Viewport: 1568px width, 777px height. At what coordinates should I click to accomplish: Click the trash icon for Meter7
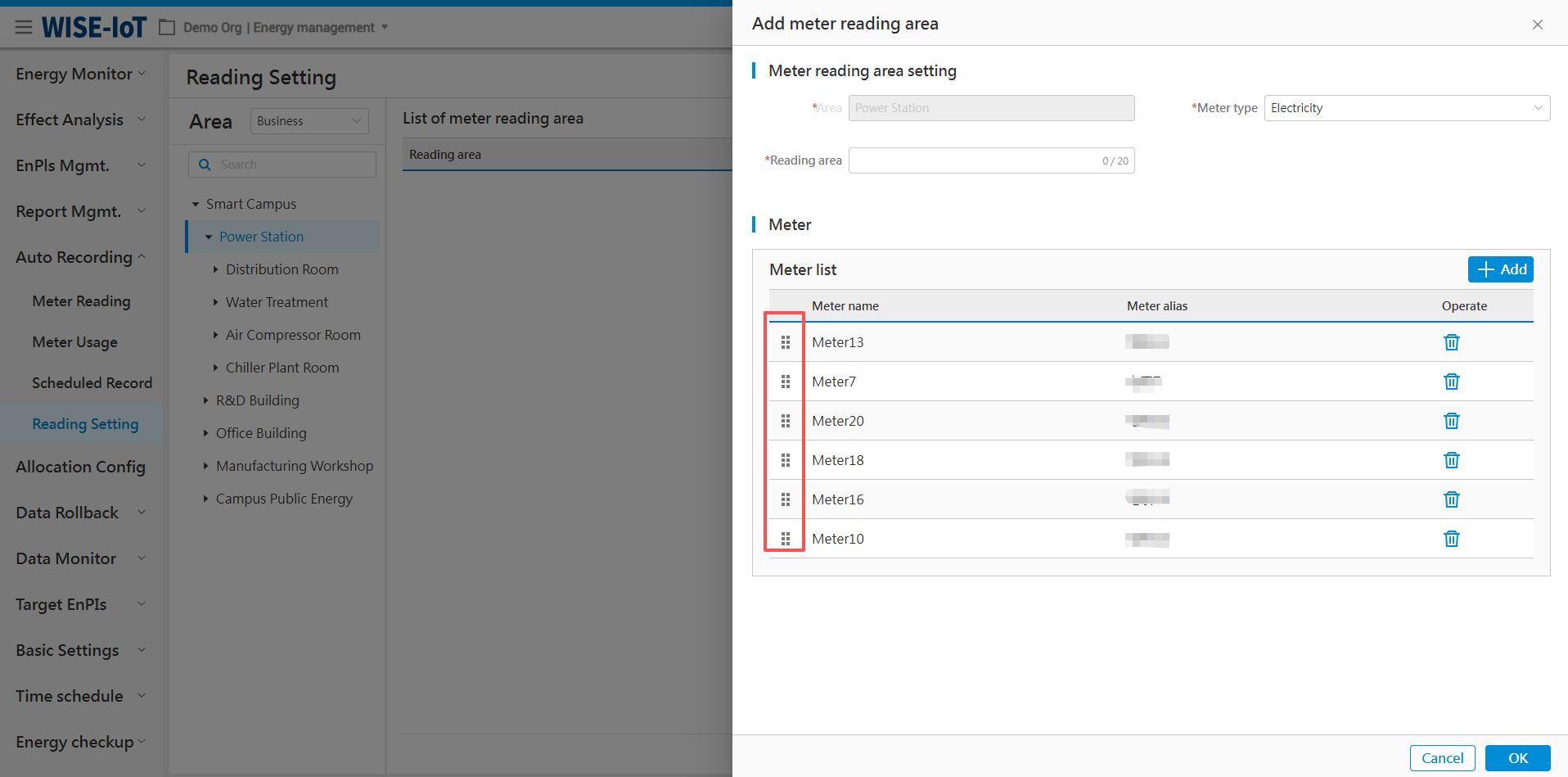tap(1451, 382)
